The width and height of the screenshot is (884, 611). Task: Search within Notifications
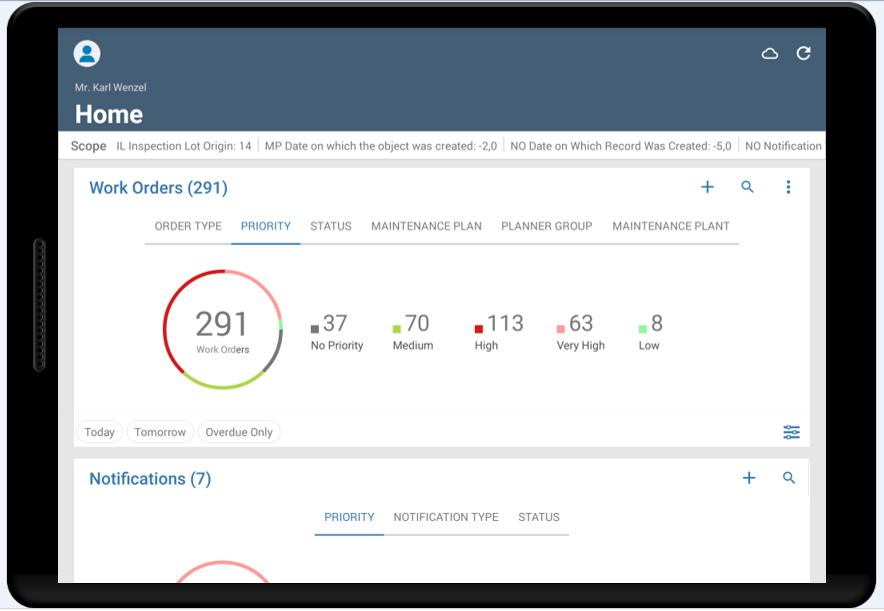[789, 478]
